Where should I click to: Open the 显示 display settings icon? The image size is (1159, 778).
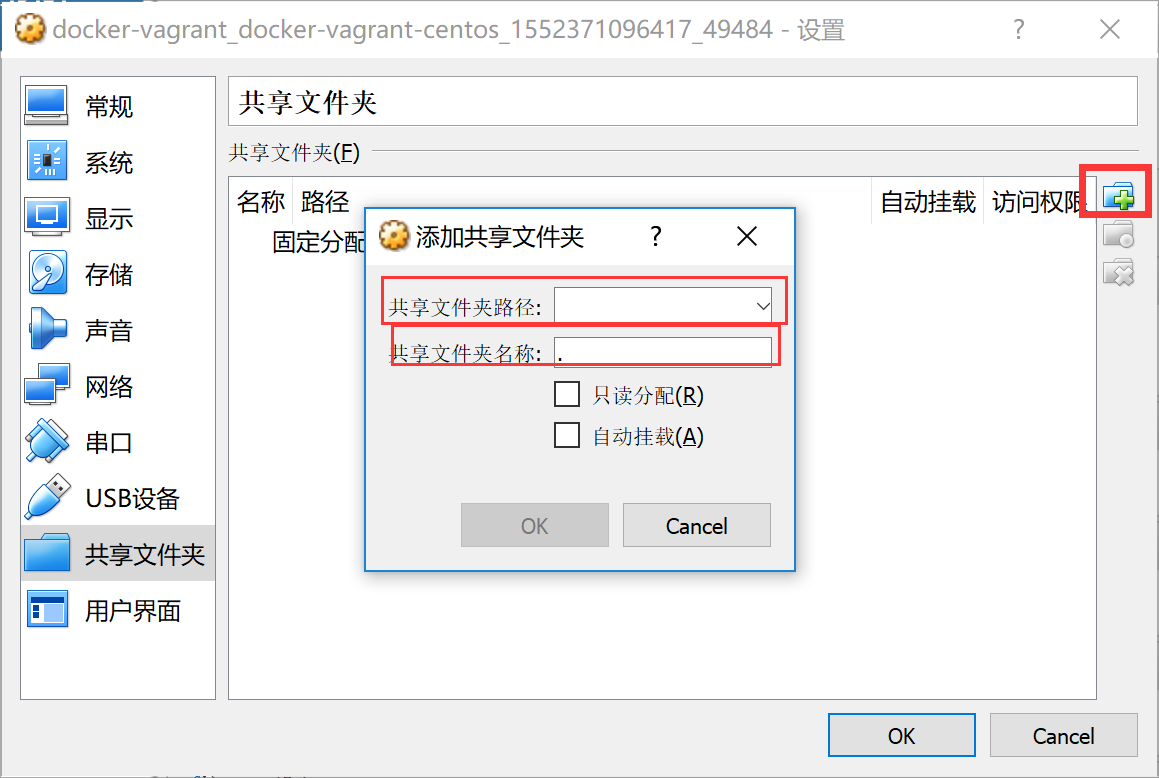[47, 217]
